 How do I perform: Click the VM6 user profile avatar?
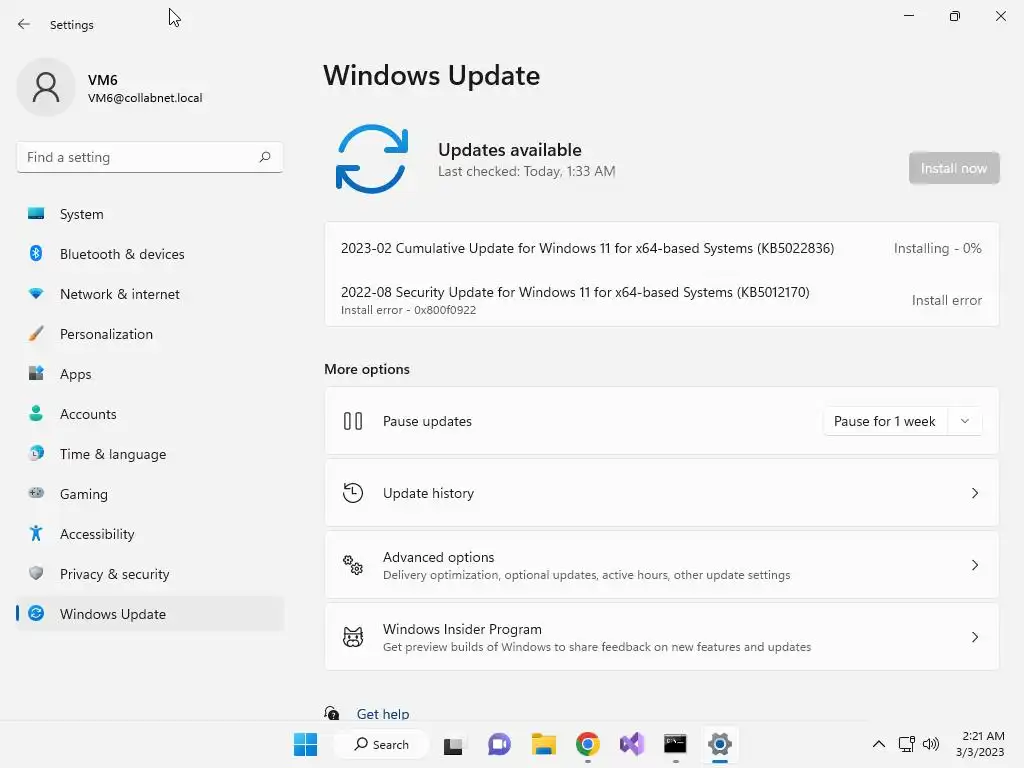coord(46,87)
